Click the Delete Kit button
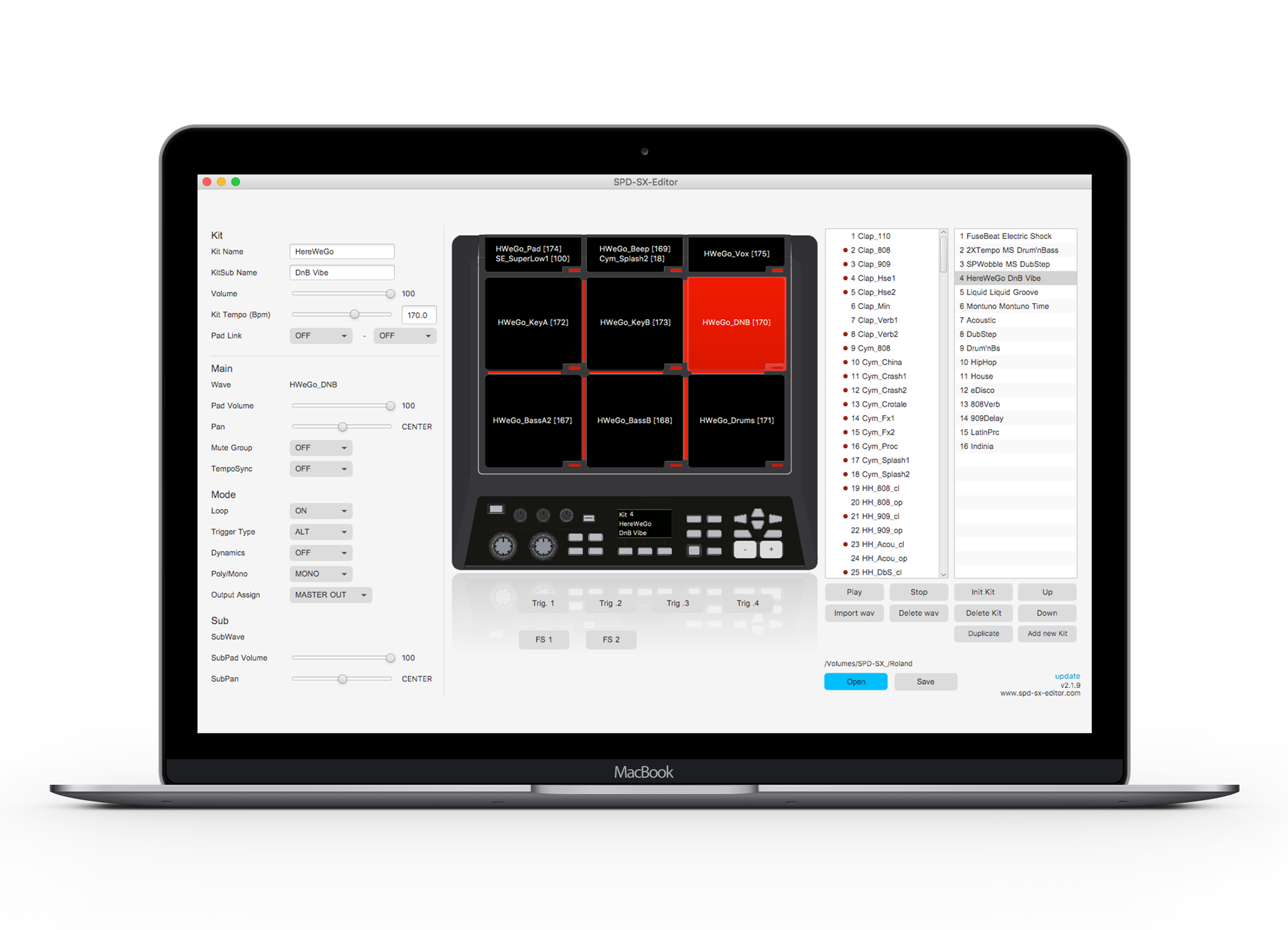 (x=984, y=613)
